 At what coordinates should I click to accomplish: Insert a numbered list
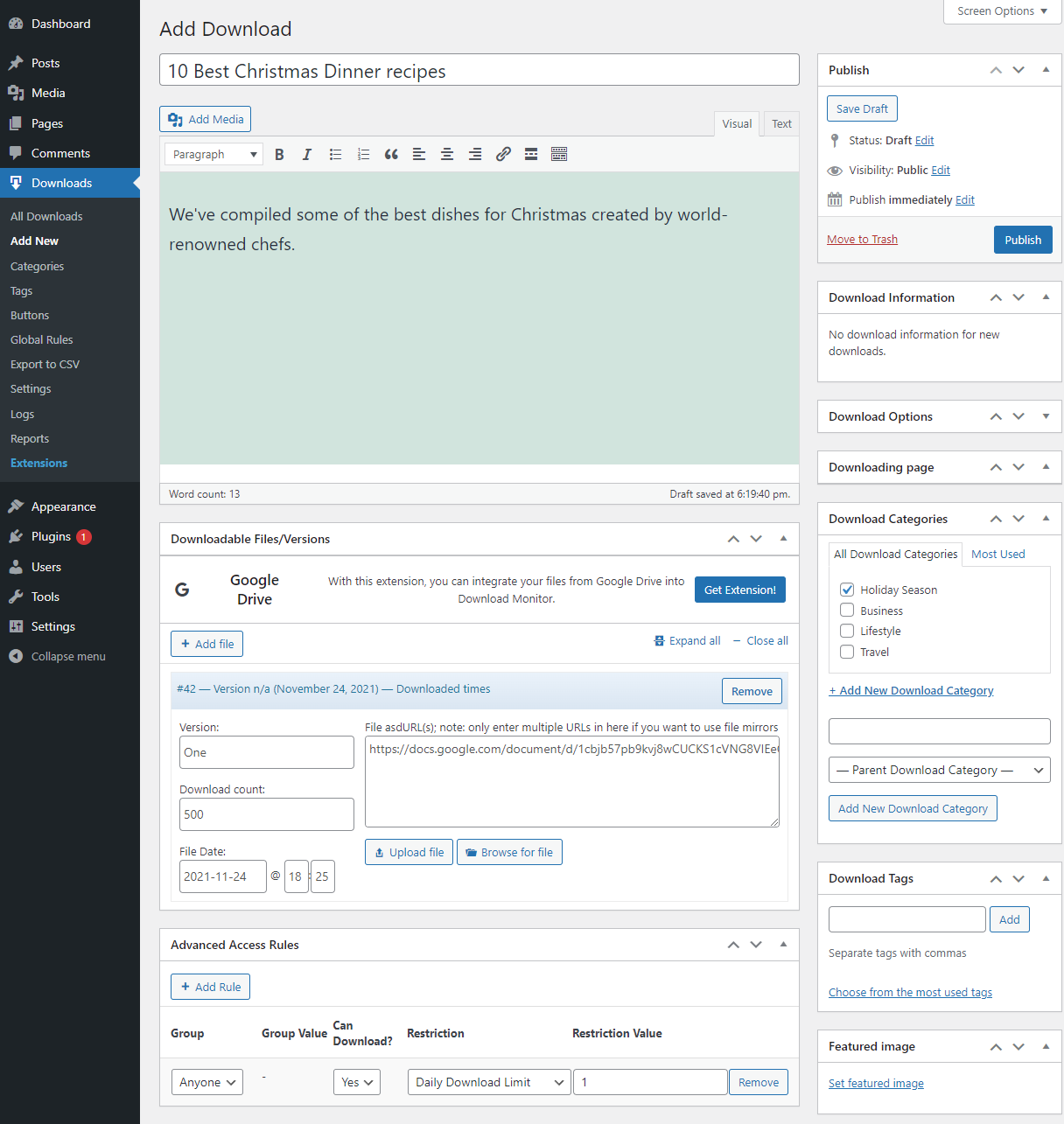click(363, 155)
